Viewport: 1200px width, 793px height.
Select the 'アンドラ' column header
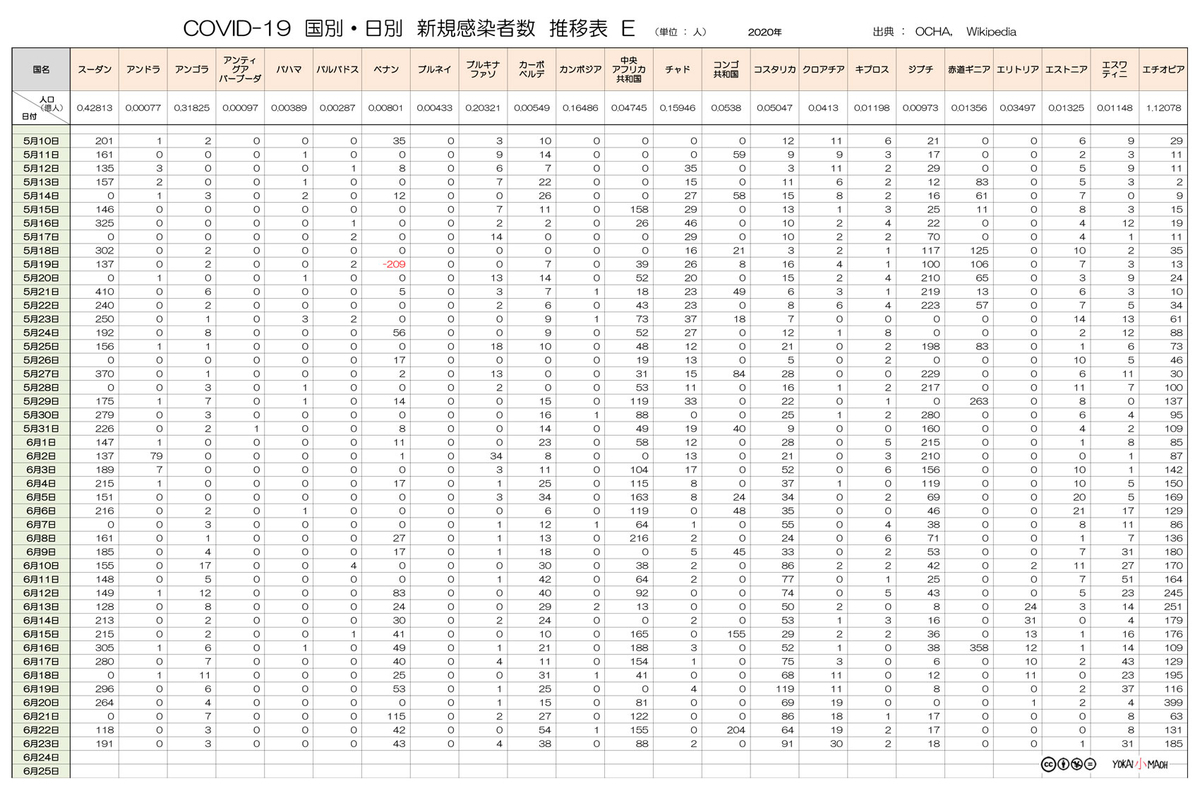142,71
